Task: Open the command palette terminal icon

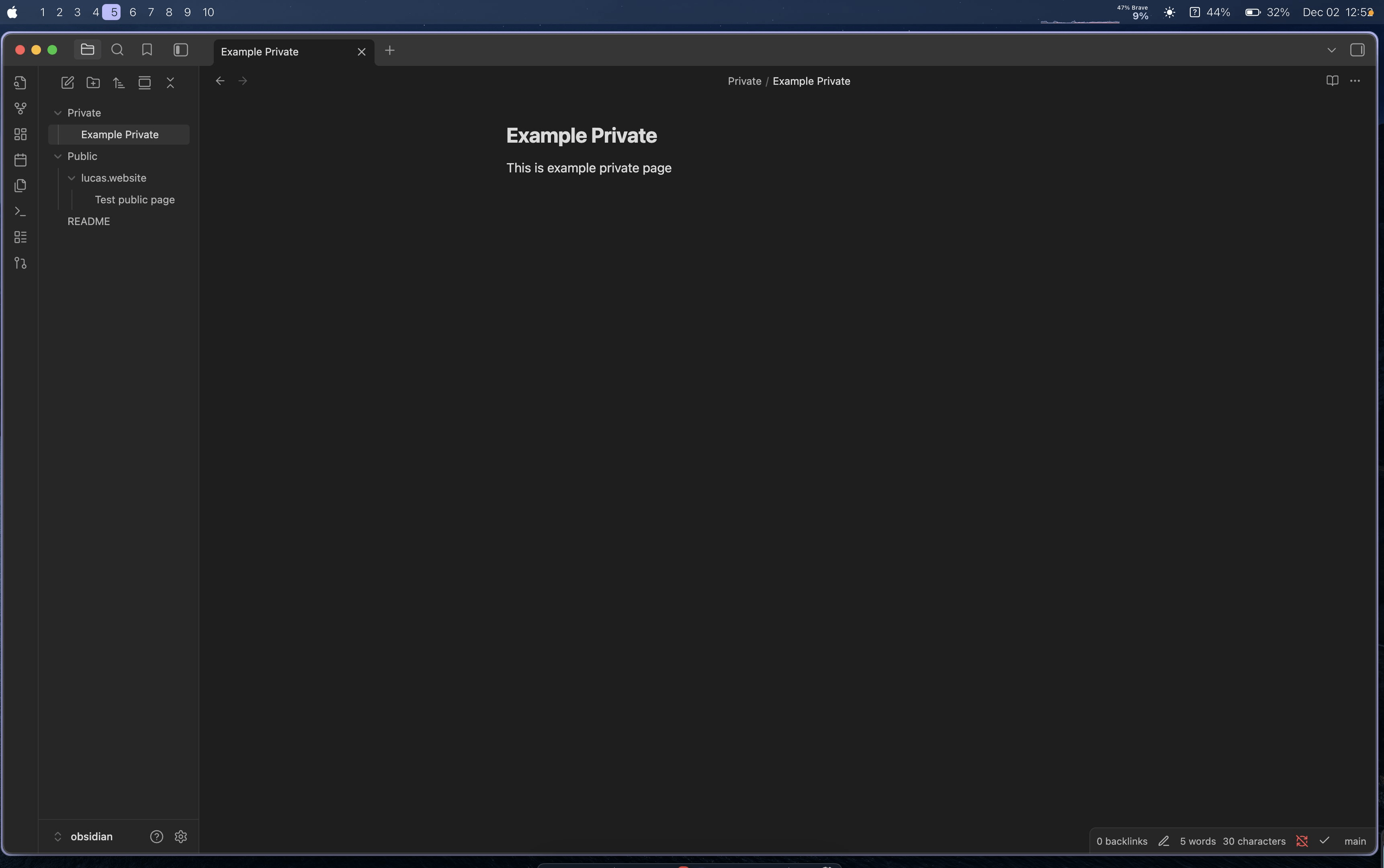Action: point(20,212)
